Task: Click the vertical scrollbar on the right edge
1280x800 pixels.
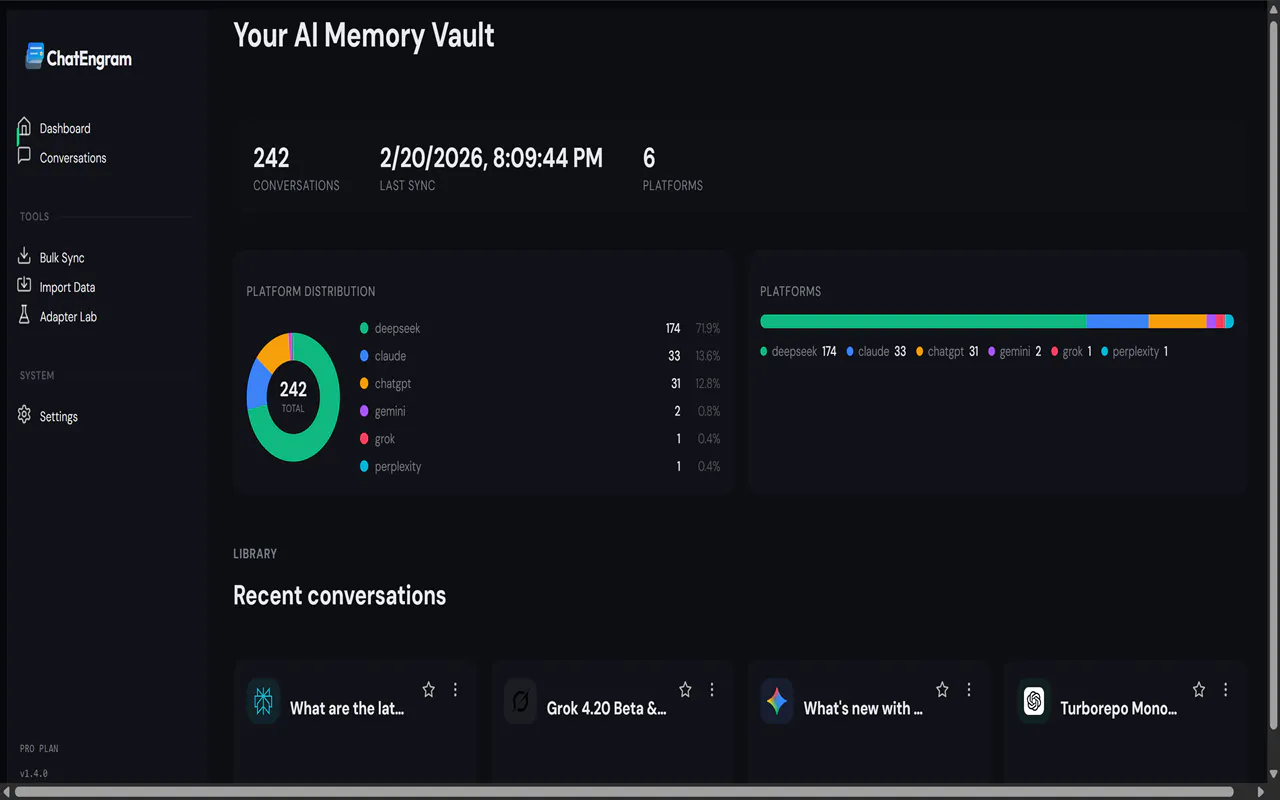Action: tap(1273, 375)
